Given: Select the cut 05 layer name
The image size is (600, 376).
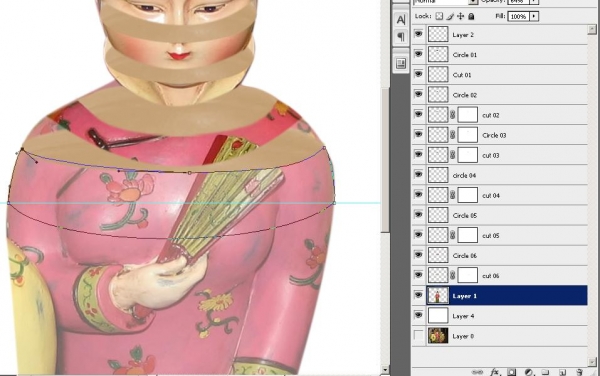Looking at the screenshot, I should click(491, 236).
